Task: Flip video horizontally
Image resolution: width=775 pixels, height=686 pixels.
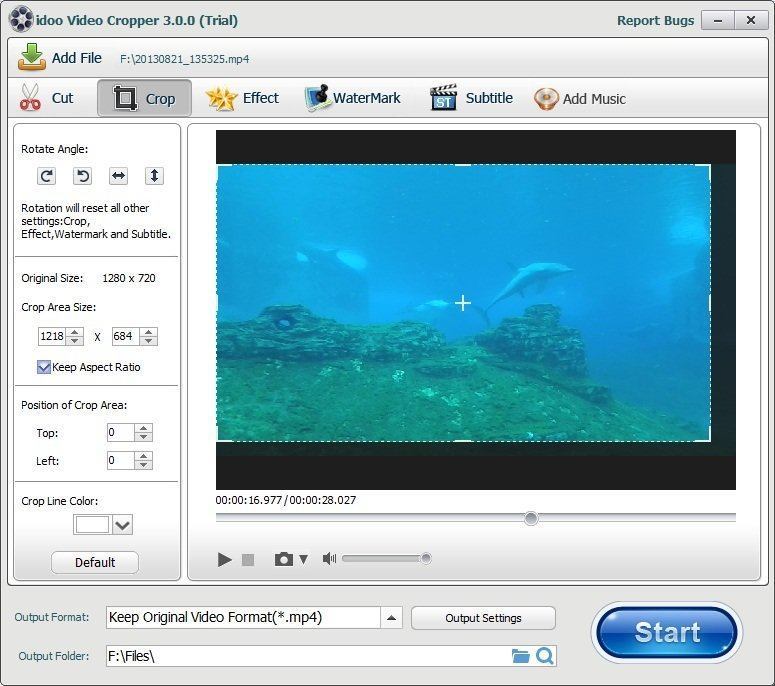Action: pos(119,176)
